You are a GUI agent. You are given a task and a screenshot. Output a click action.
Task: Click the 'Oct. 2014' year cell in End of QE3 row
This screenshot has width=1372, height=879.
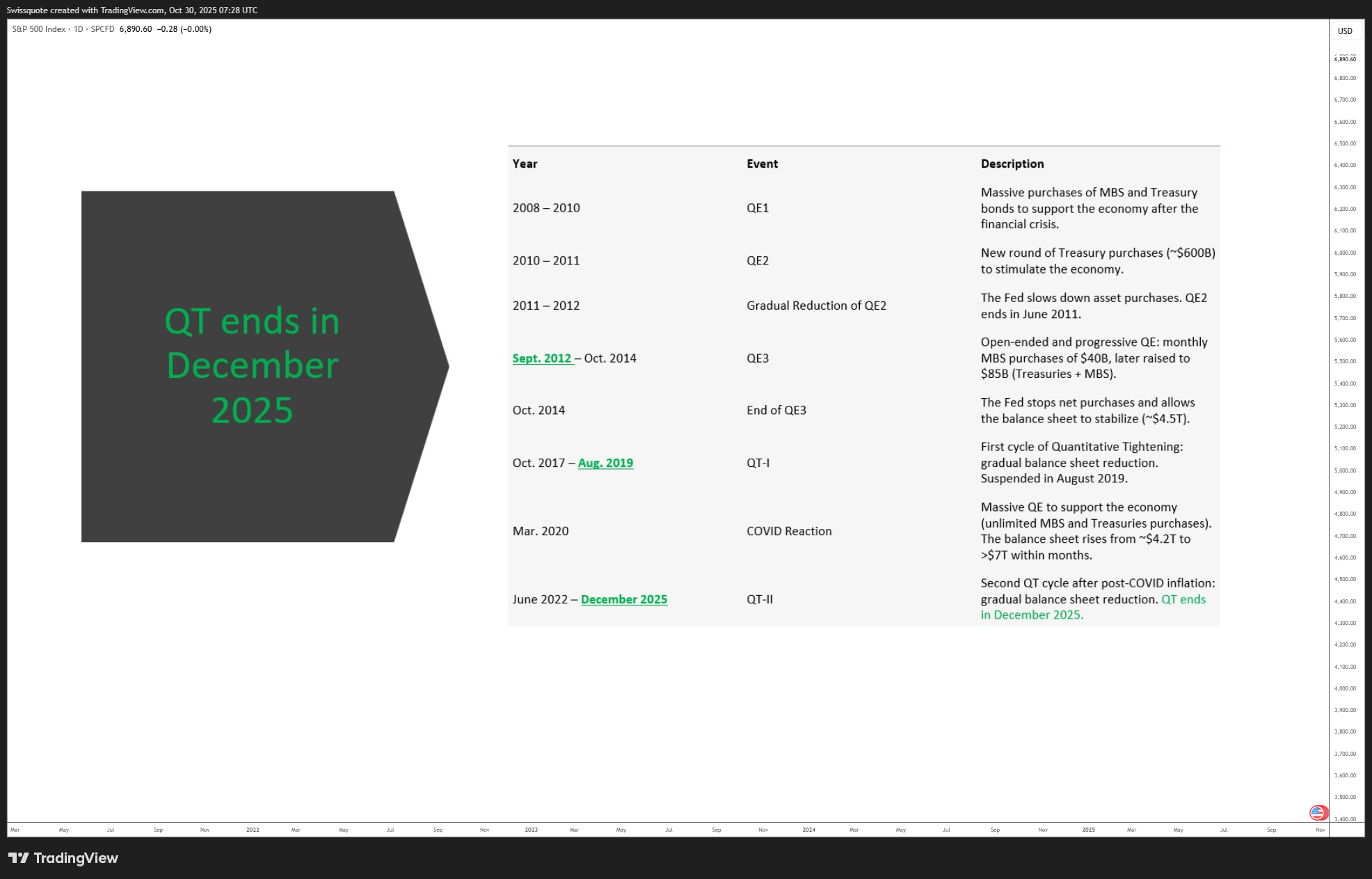point(539,411)
